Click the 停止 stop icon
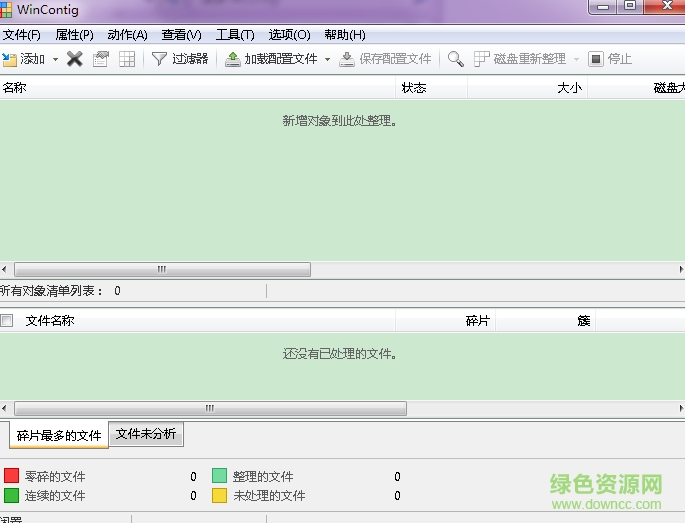The image size is (685, 523). [596, 59]
